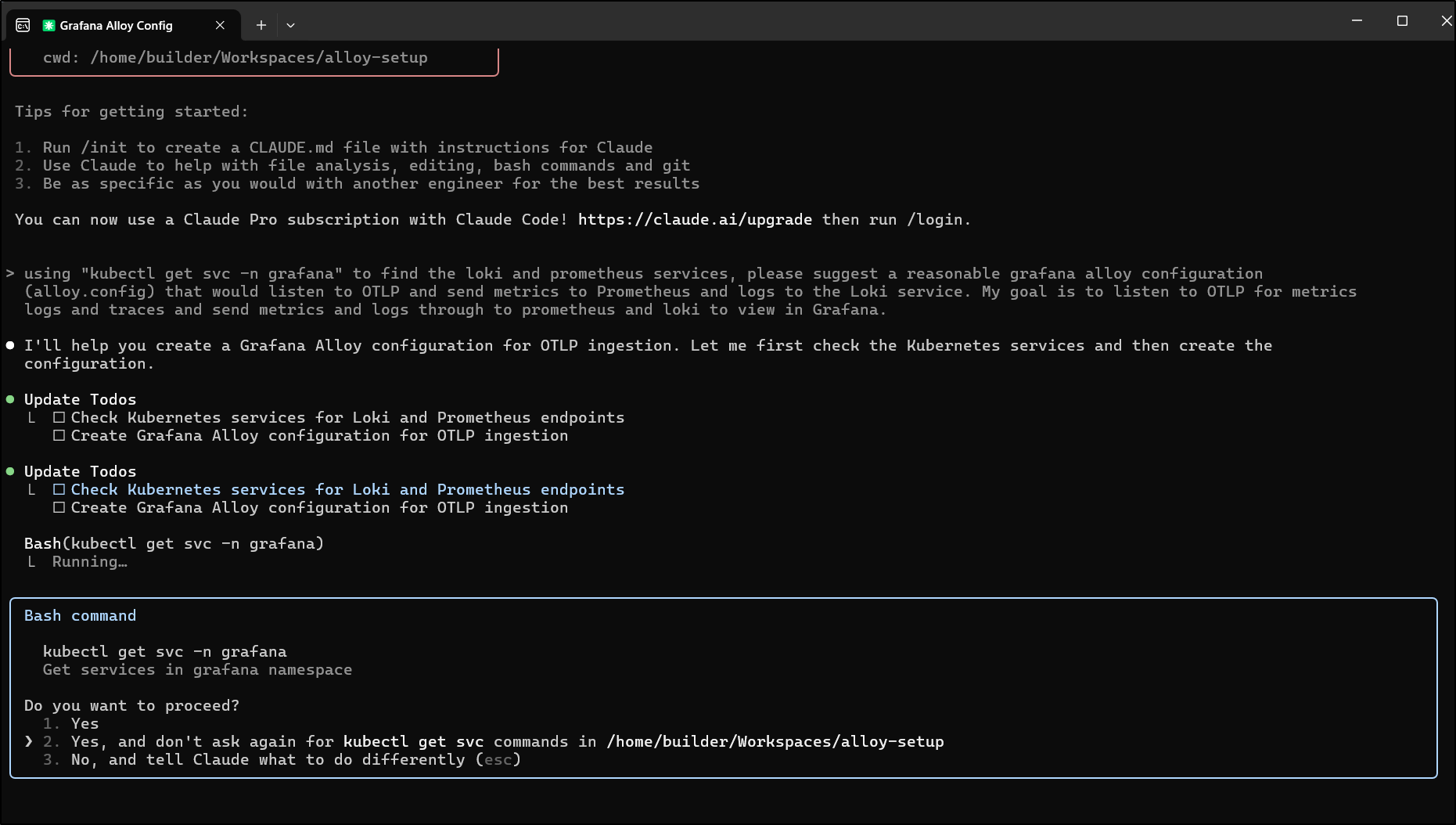Image resolution: width=1456 pixels, height=825 pixels.
Task: Click tip 1 about running /init
Action: point(333,148)
